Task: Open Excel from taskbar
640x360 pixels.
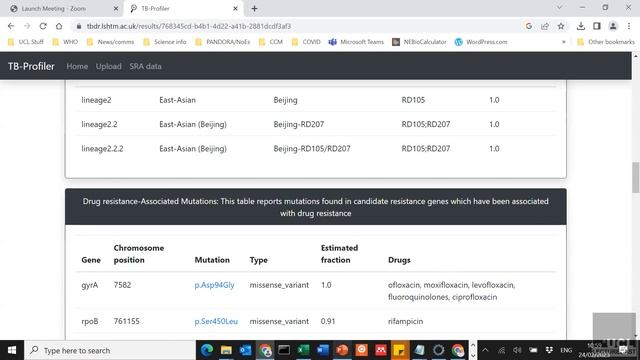Action: (303, 350)
